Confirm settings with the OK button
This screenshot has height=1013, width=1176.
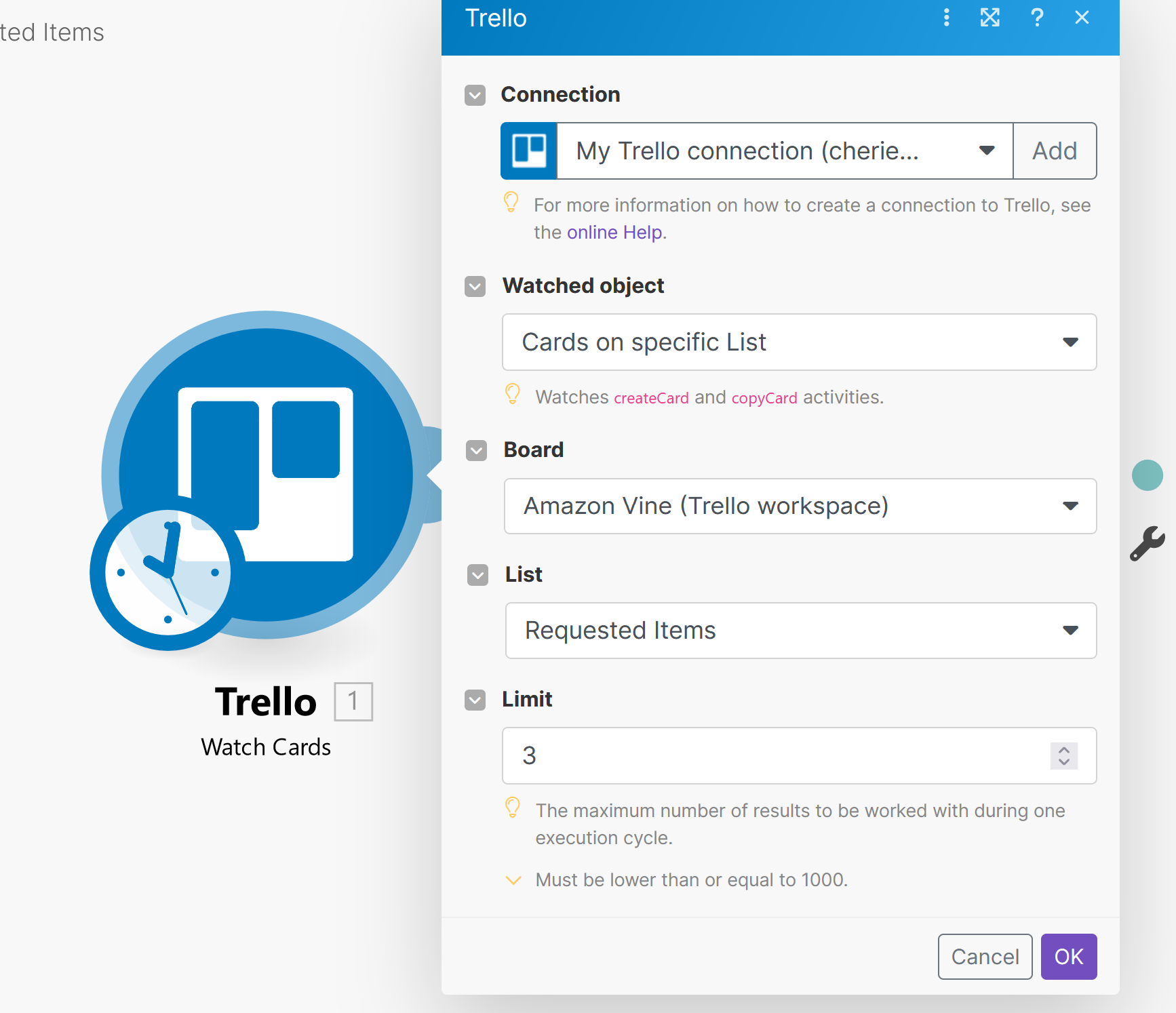click(1069, 957)
